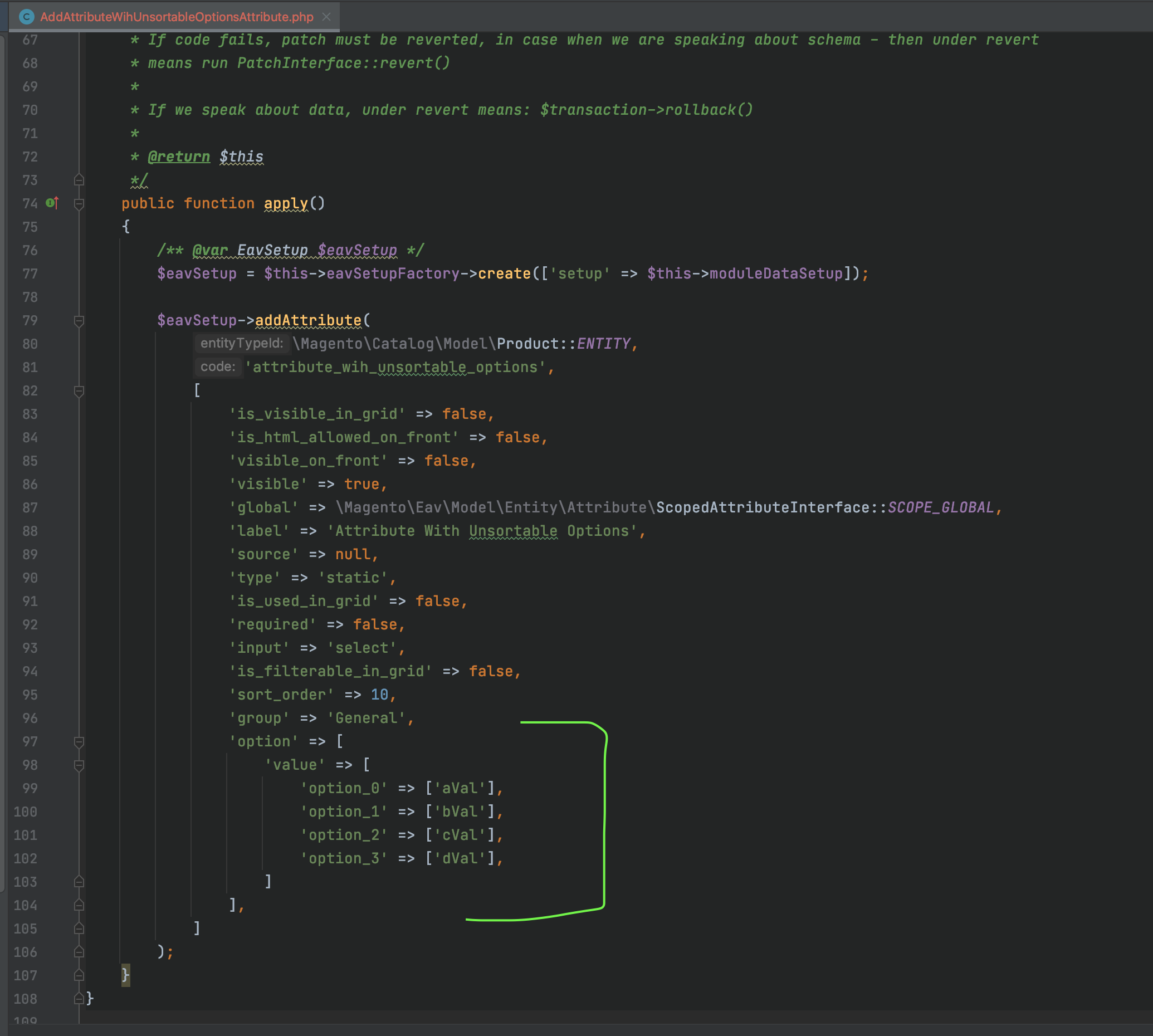This screenshot has height=1036, width=1153.
Task: Click the SCOPE_GLOBAL constant
Action: coord(941,508)
